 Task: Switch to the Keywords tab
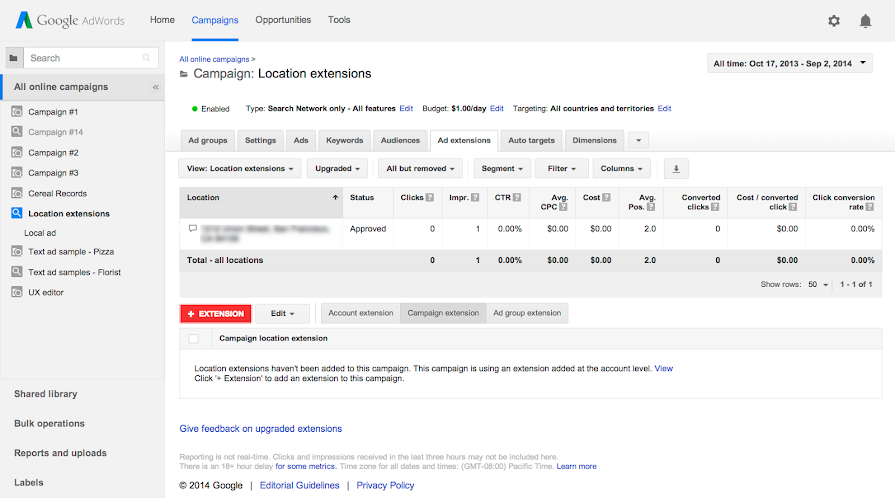pyautogui.click(x=344, y=141)
